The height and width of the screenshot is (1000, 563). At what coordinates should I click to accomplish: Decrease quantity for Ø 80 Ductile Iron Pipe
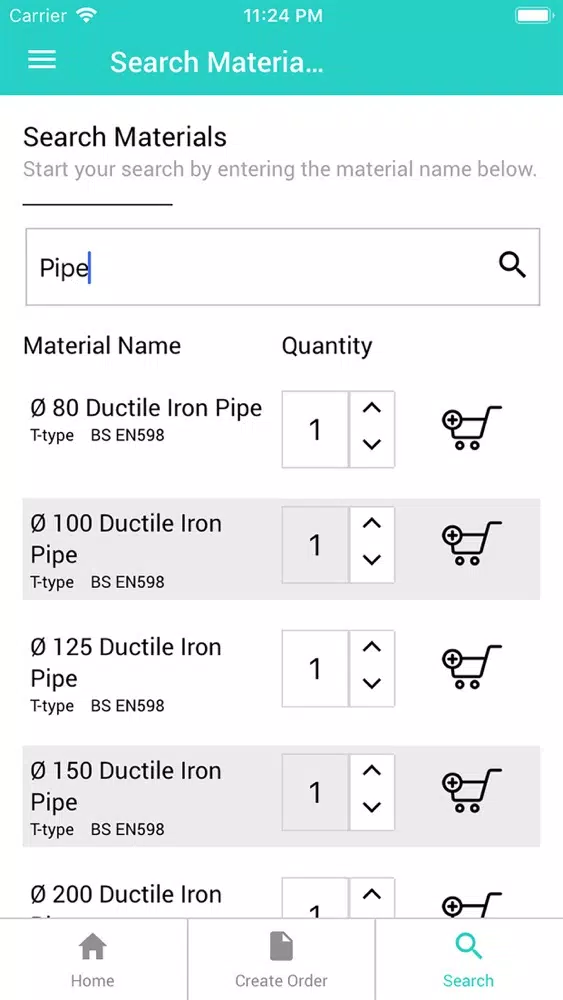pyautogui.click(x=372, y=446)
